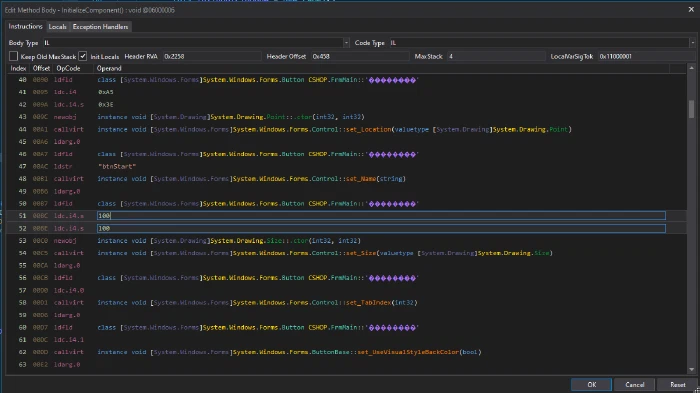Viewport: 700px width, 393px height.
Task: Select ldarg.0 row at index 63
Action: tap(346, 364)
